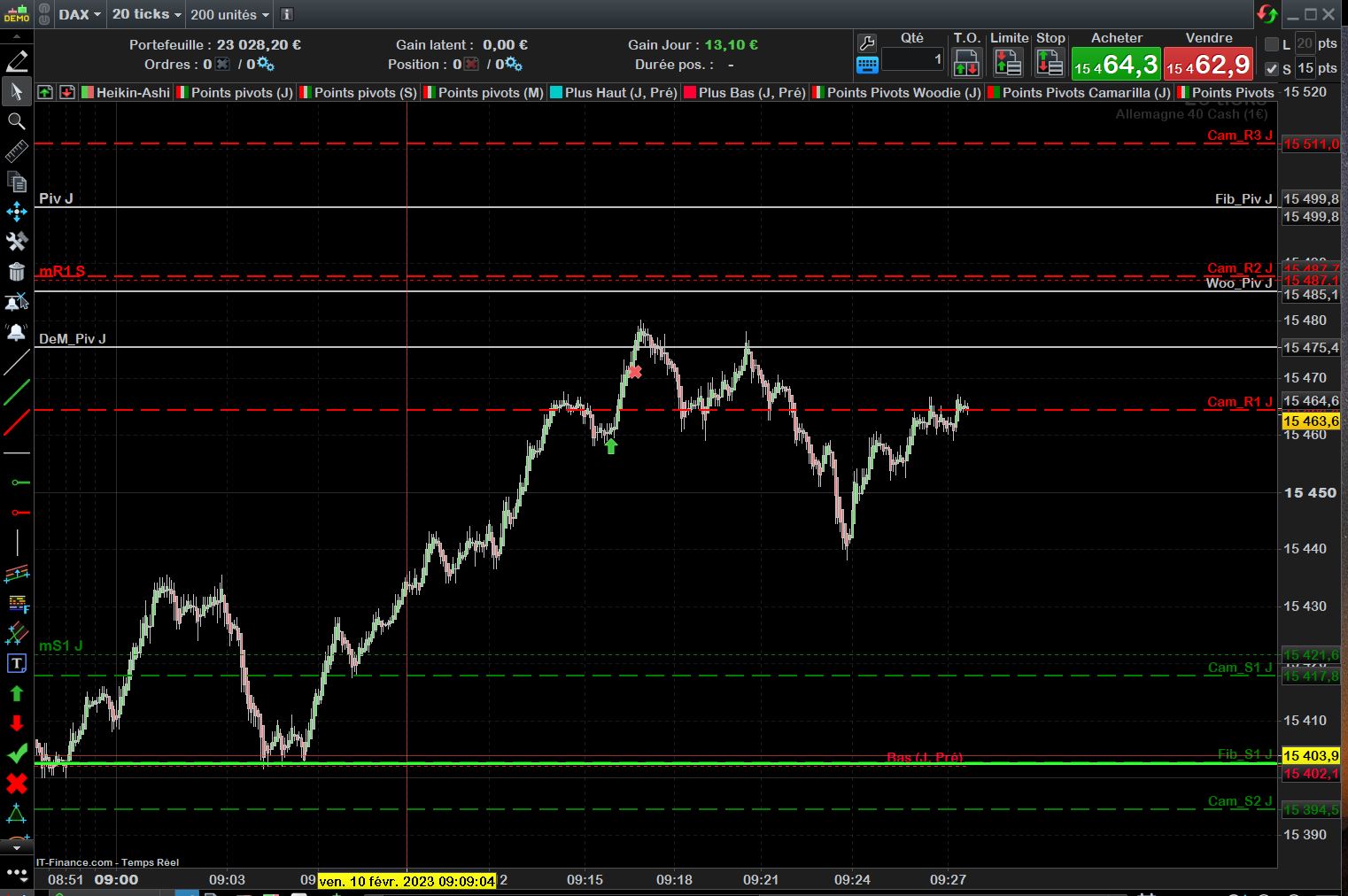Select the vertical line tool

pos(16,543)
